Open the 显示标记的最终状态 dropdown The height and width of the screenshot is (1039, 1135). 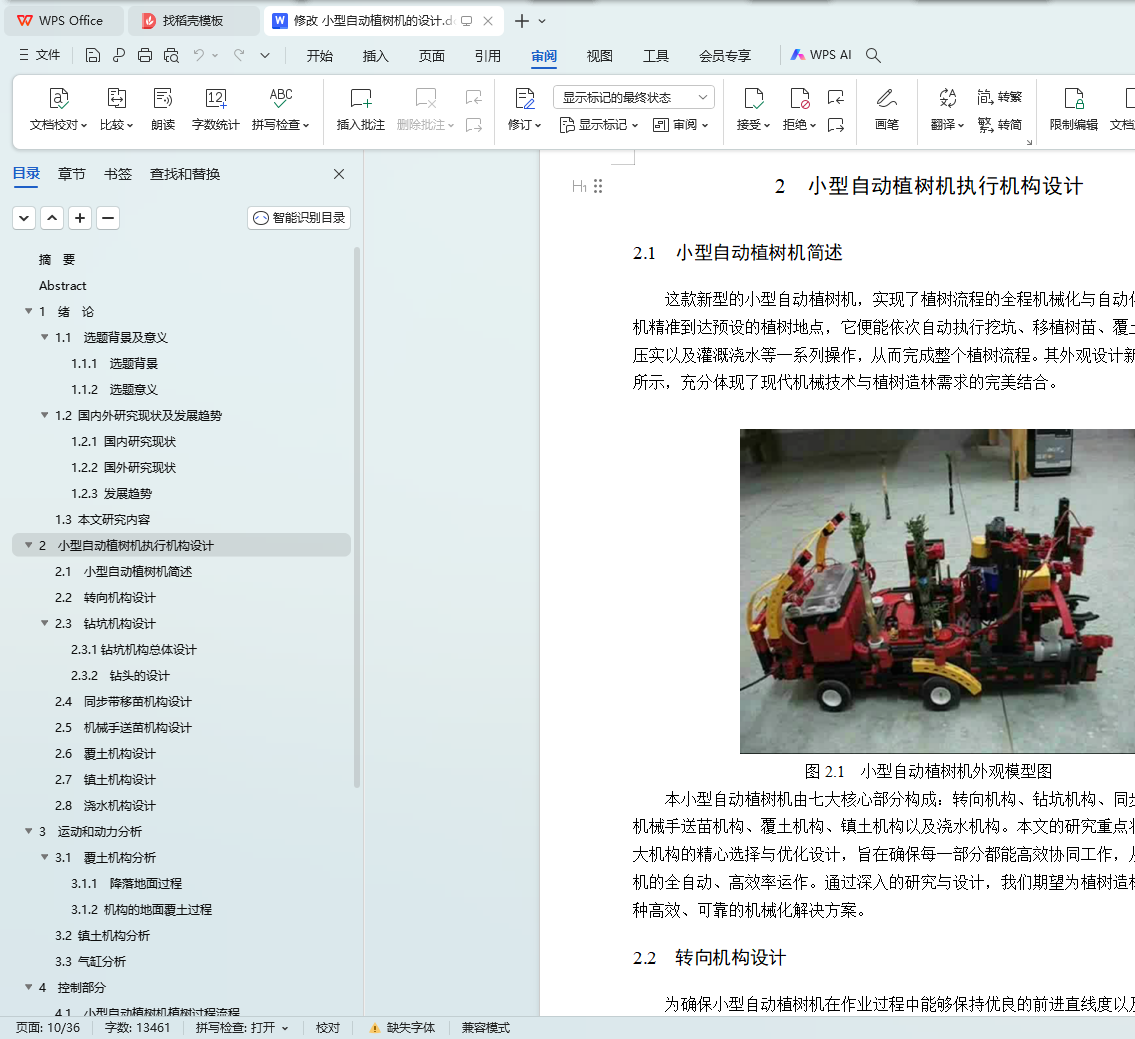[633, 97]
